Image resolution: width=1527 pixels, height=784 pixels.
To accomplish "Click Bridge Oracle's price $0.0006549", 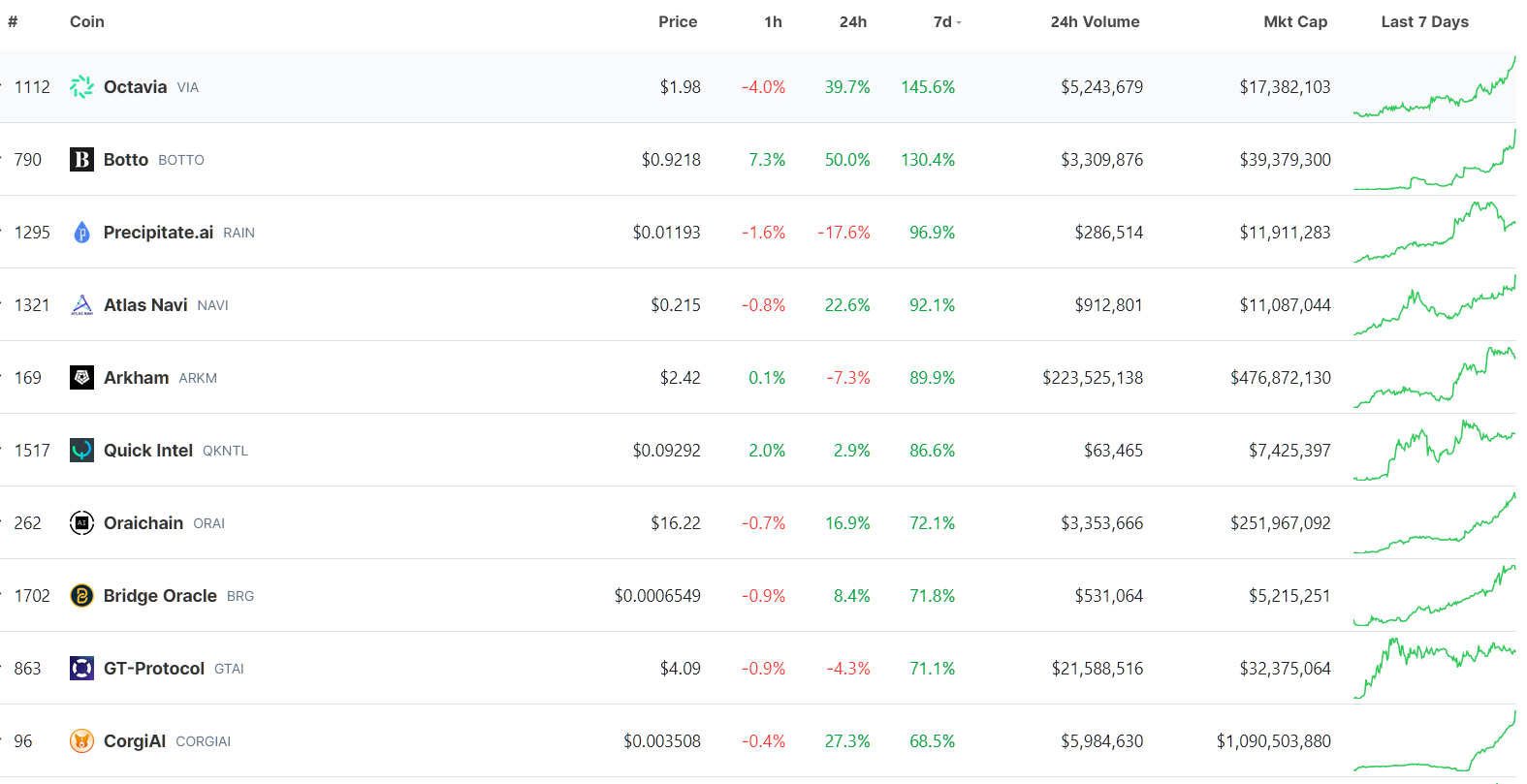I will click(x=657, y=596).
